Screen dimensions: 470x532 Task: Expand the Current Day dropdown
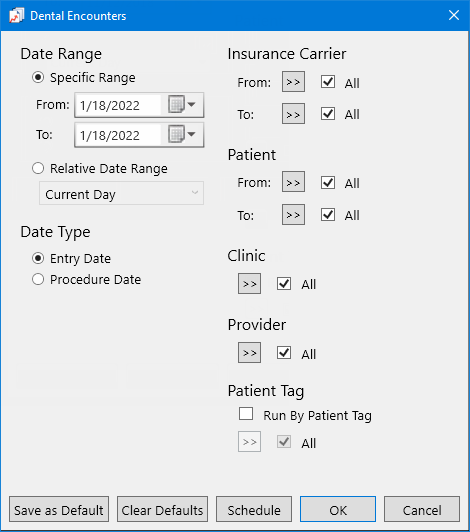point(121,193)
